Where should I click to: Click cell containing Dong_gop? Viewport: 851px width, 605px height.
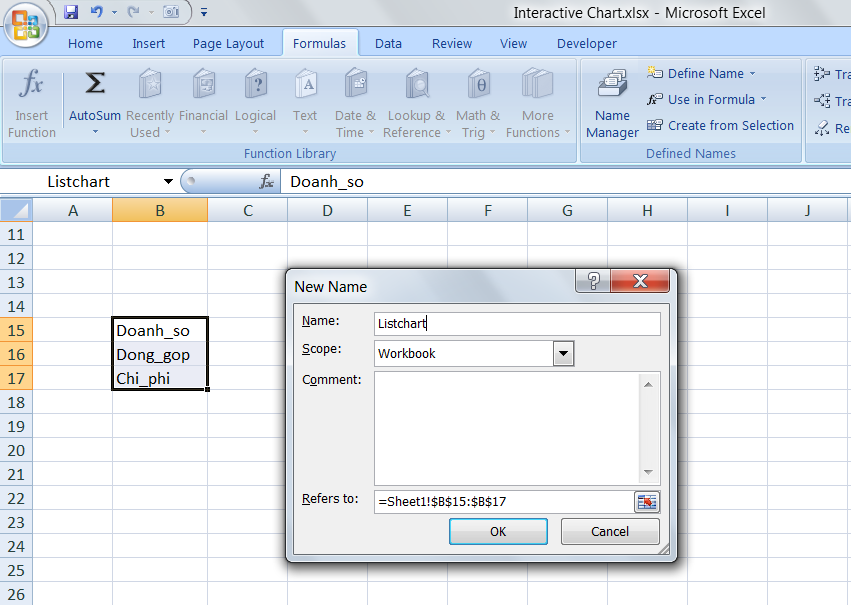[x=160, y=354]
